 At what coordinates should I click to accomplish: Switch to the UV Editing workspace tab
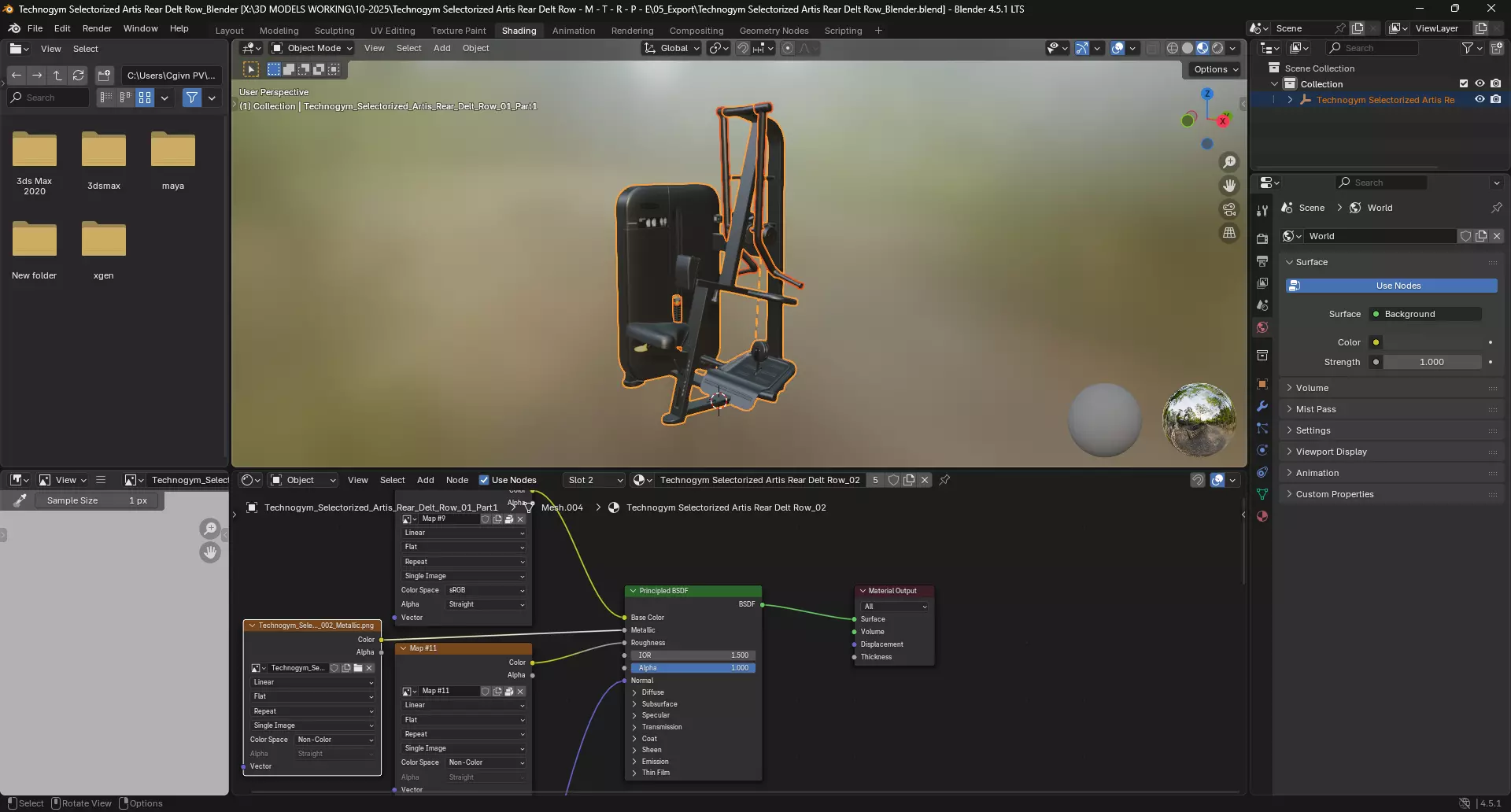tap(393, 31)
